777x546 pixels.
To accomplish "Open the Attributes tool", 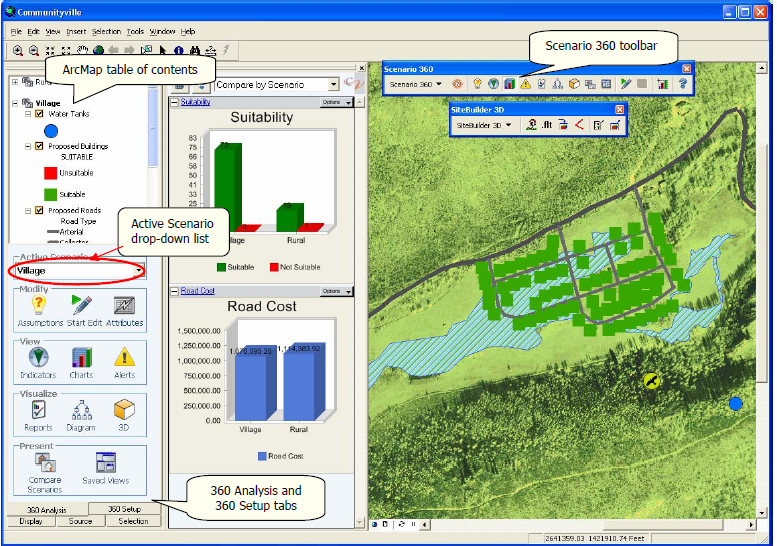I will pyautogui.click(x=125, y=306).
